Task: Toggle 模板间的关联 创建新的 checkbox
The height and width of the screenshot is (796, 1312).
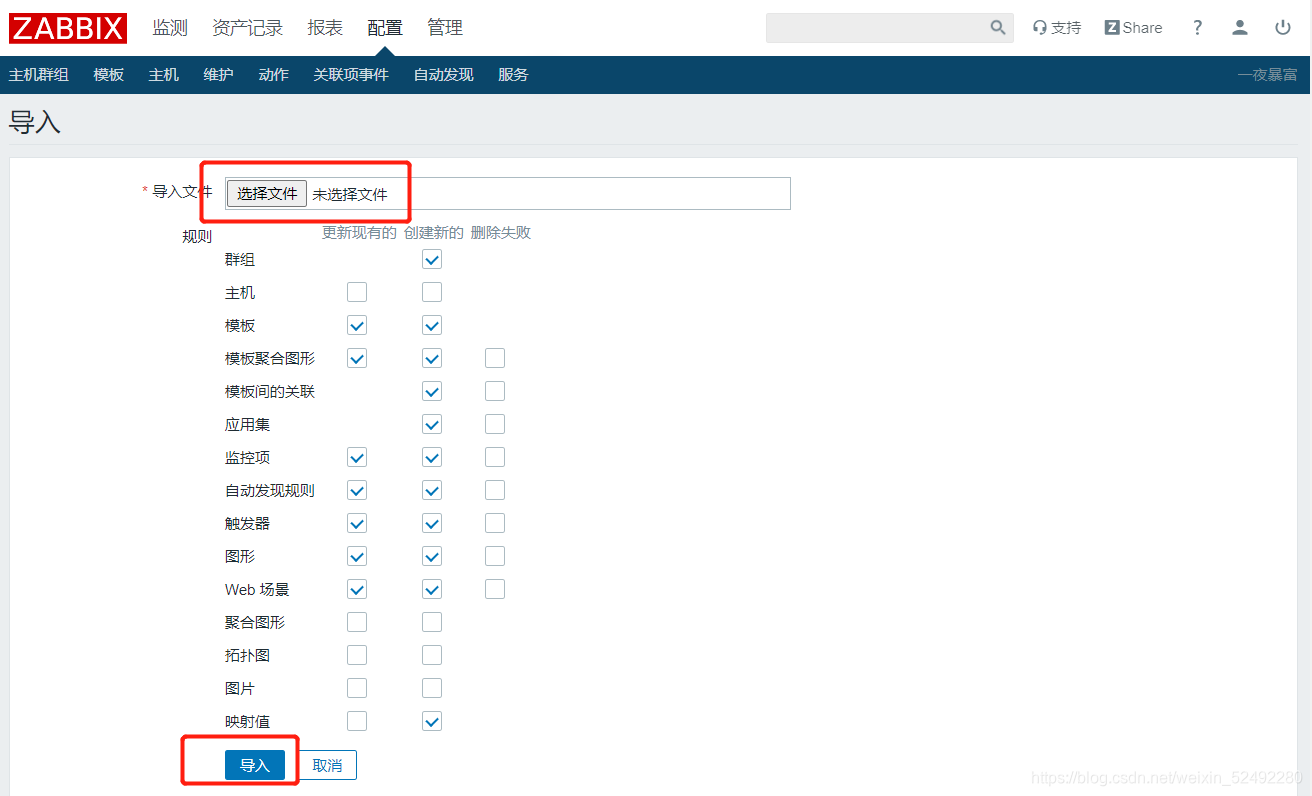Action: (x=432, y=391)
